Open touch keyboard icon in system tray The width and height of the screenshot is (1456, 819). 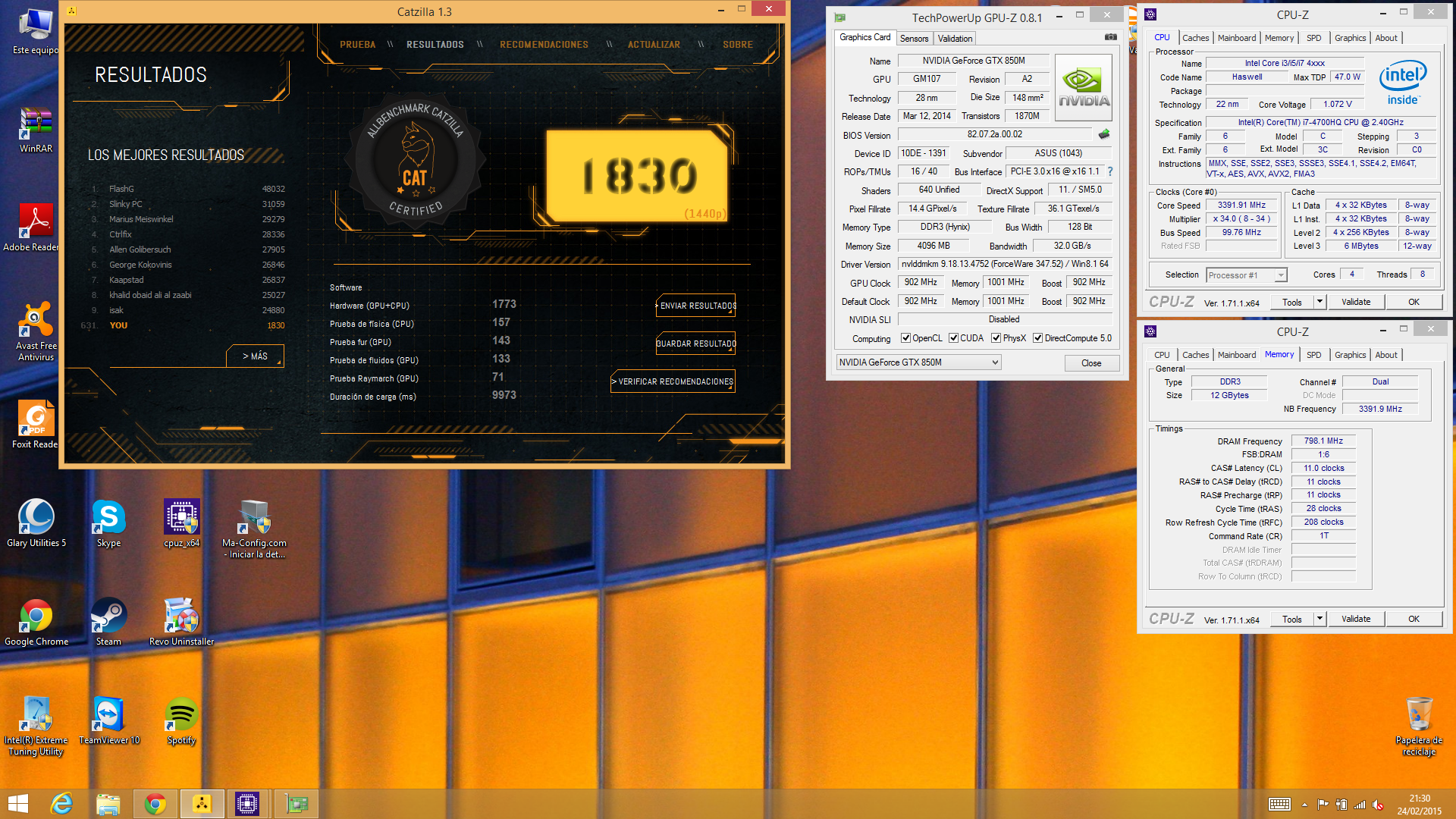1279,805
